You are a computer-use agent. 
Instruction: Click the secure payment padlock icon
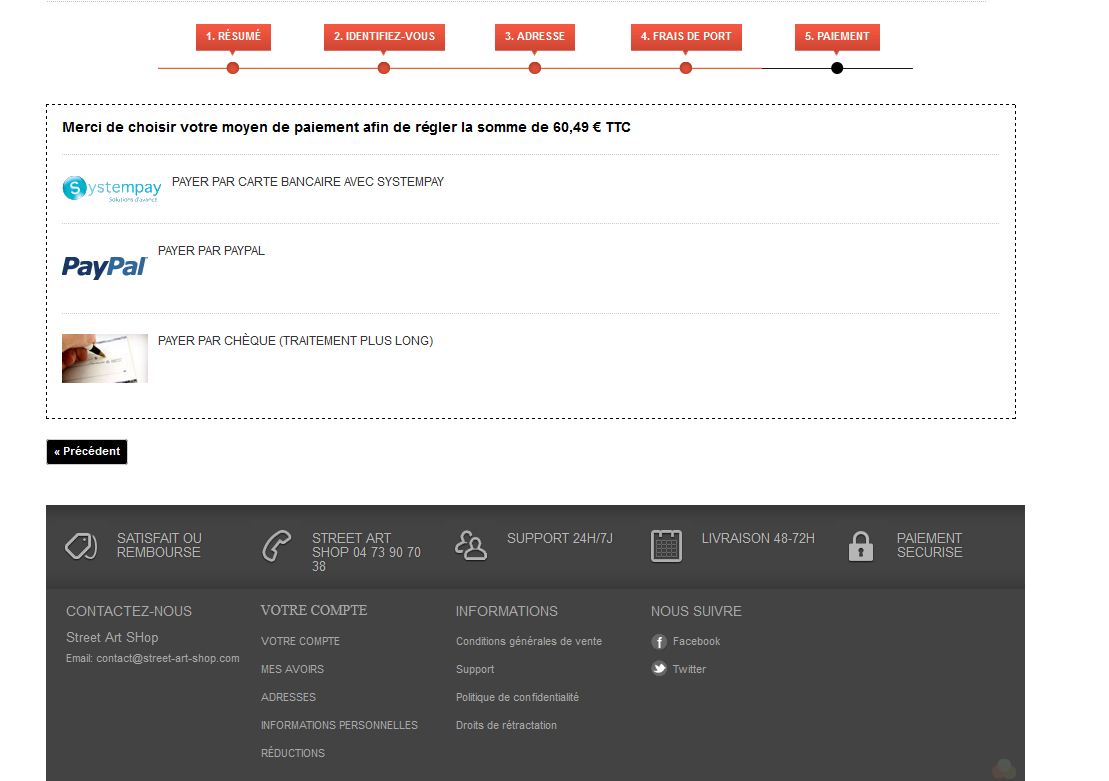(861, 546)
